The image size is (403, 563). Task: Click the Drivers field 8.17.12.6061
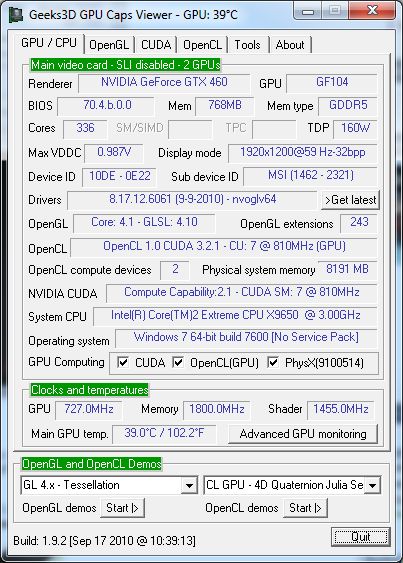192,200
